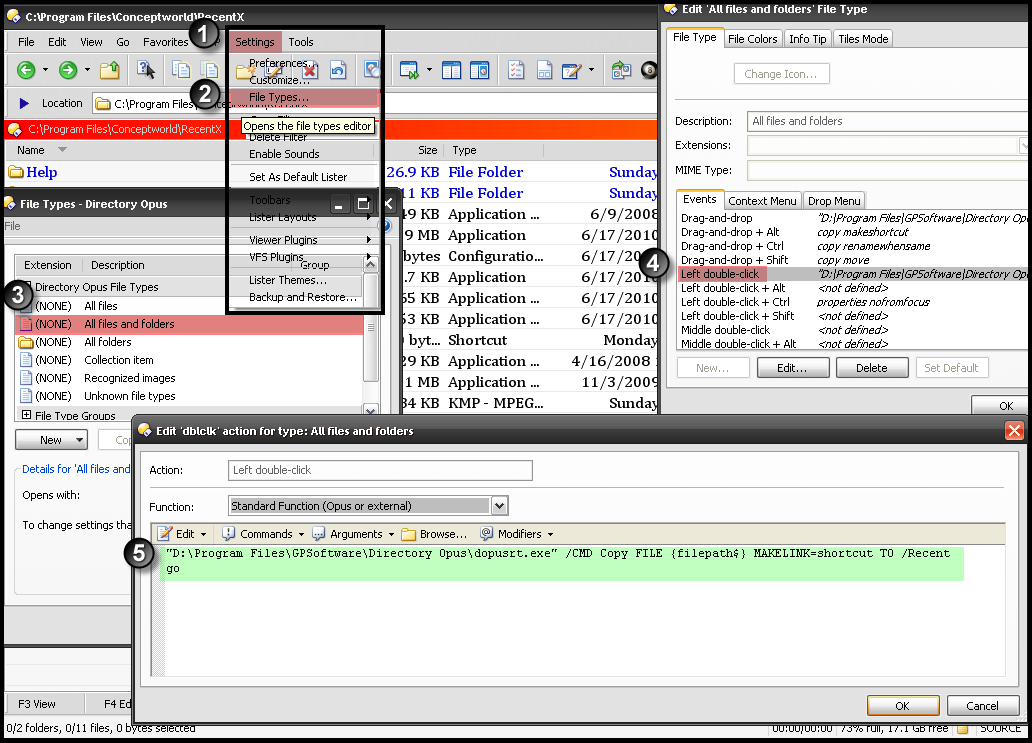Click the Delete button in Edit File Type
The image size is (1032, 743).
(x=872, y=368)
